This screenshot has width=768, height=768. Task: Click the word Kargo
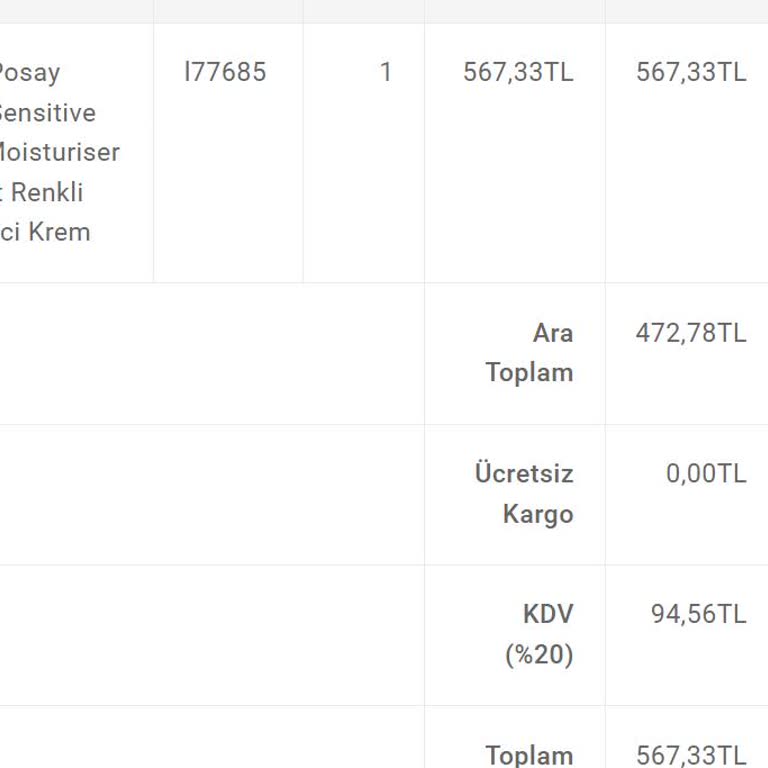point(537,514)
